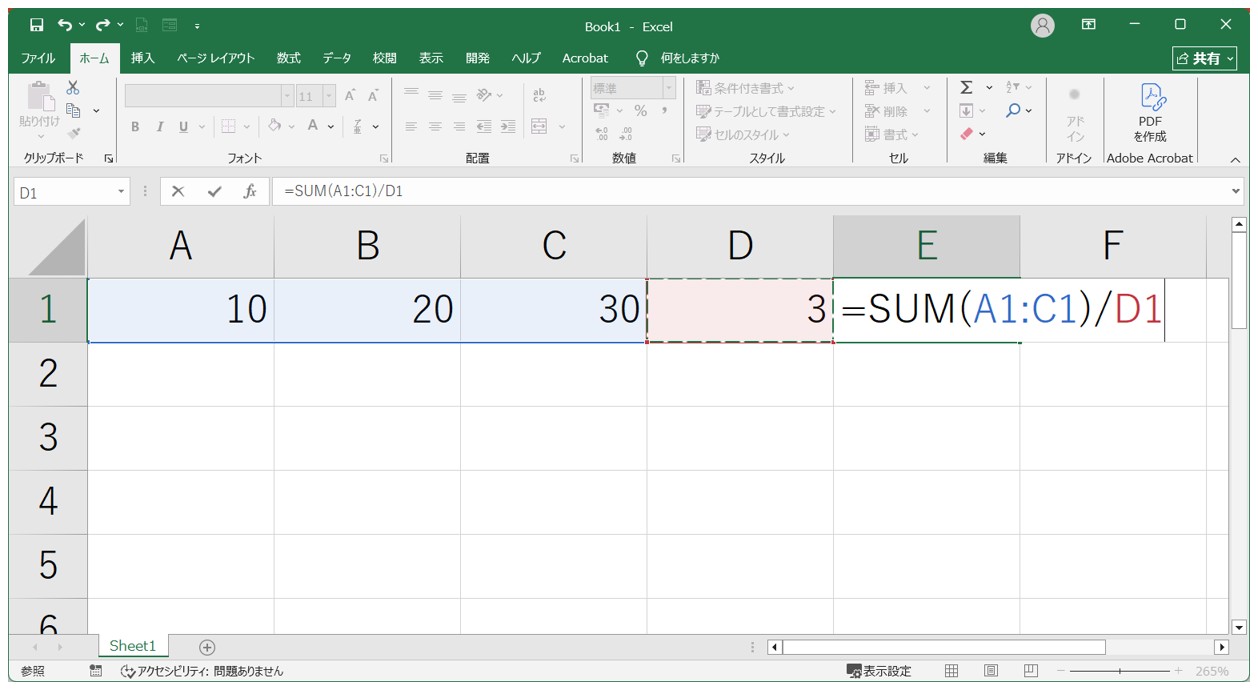Click the Redo arrow icon
1258x689 pixels.
click(x=103, y=25)
